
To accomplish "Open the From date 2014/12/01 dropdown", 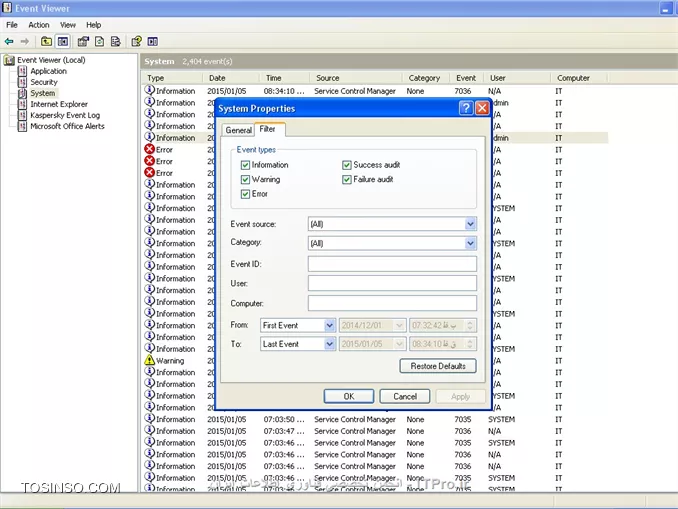I will (399, 325).
